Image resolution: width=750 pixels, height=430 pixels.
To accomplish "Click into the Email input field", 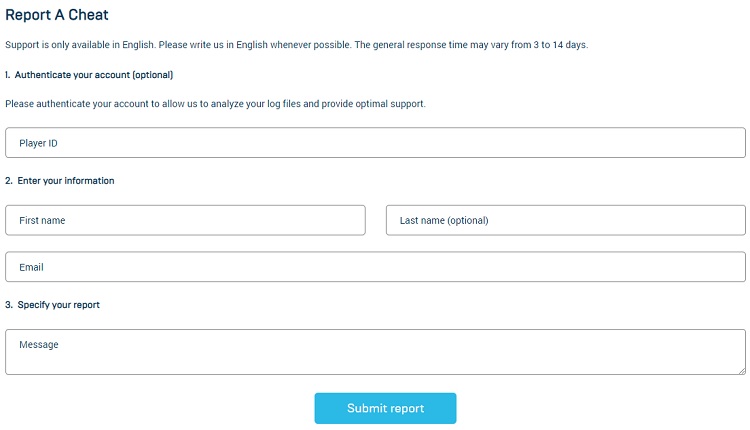I will (375, 267).
